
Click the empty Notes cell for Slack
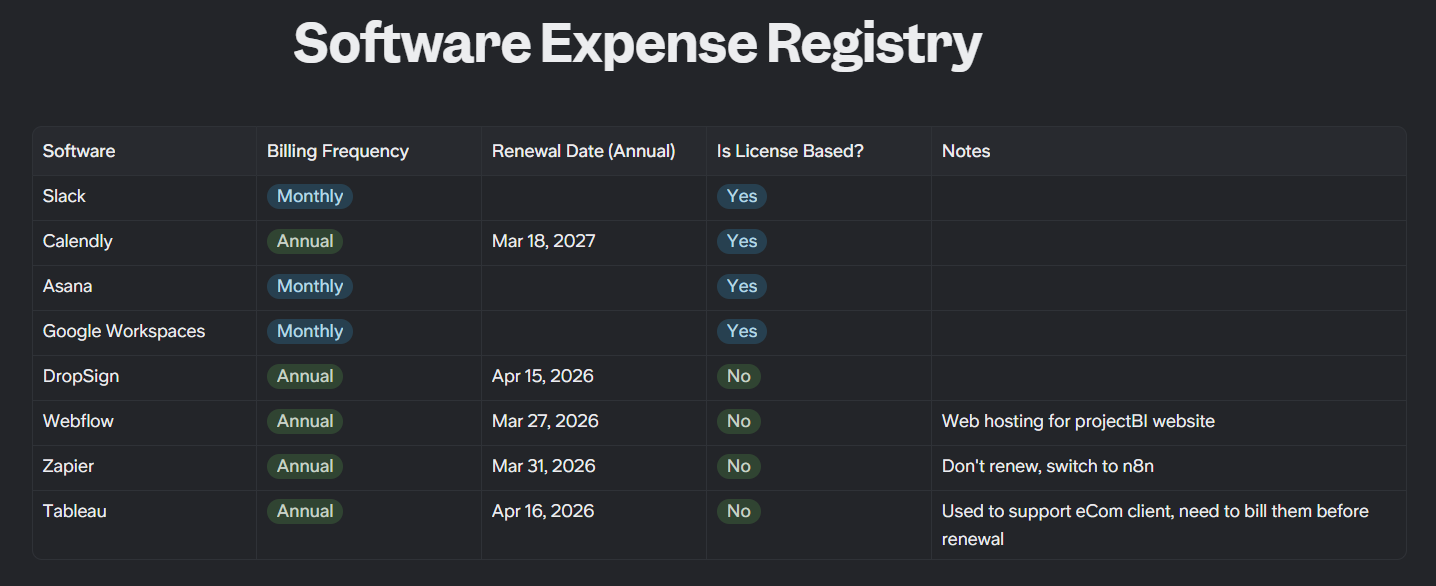(x=1169, y=197)
